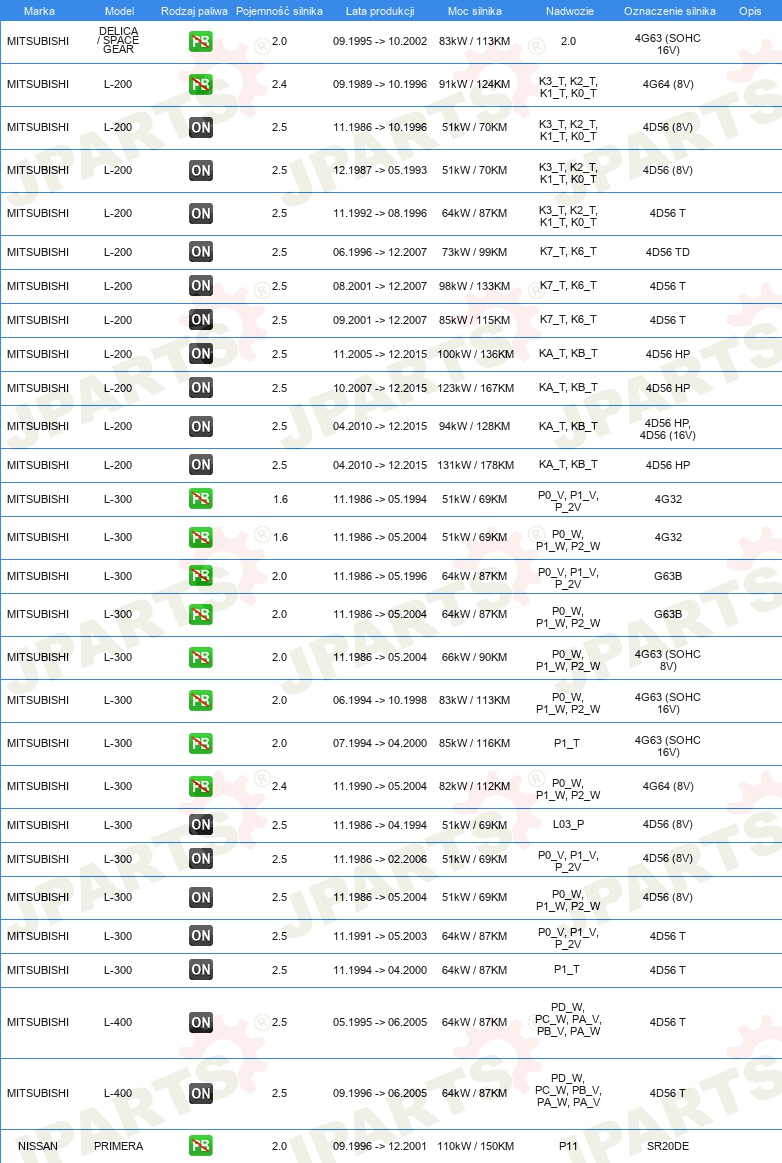Viewport: 782px width, 1163px height.
Task: Click the PB fuel icon in the L-300 11.1986 -> 05.1996 row
Action: 200,576
